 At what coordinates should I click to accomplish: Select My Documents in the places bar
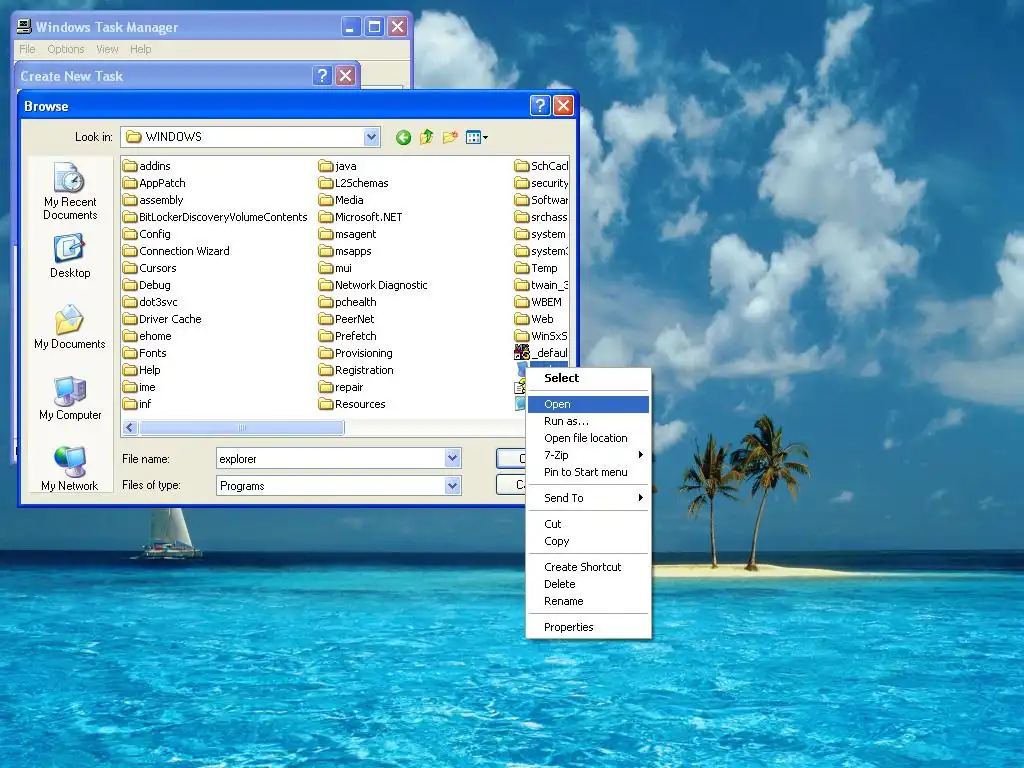pos(70,327)
